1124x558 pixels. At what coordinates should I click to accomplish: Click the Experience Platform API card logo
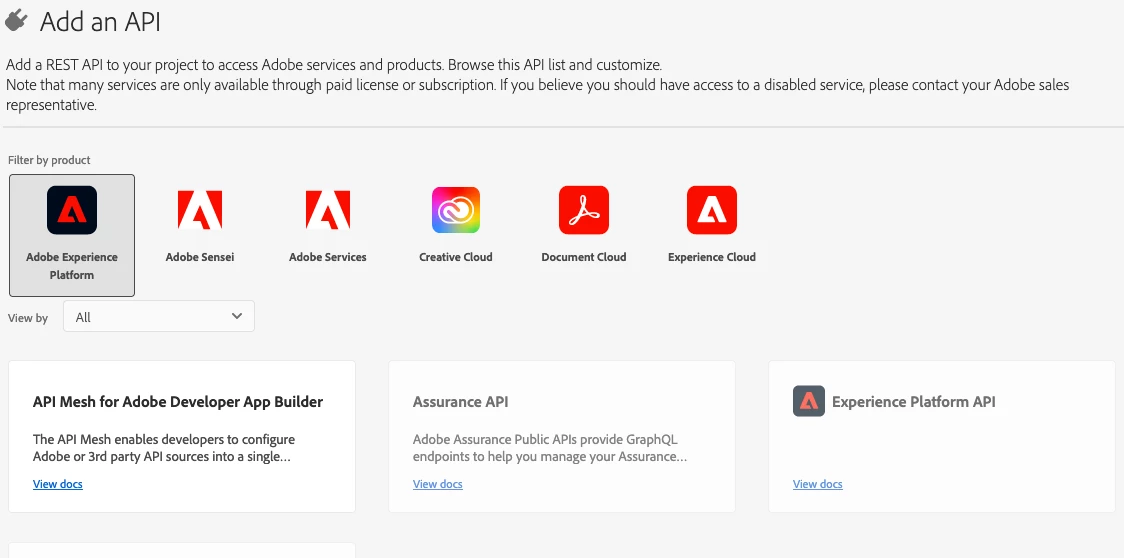click(809, 401)
